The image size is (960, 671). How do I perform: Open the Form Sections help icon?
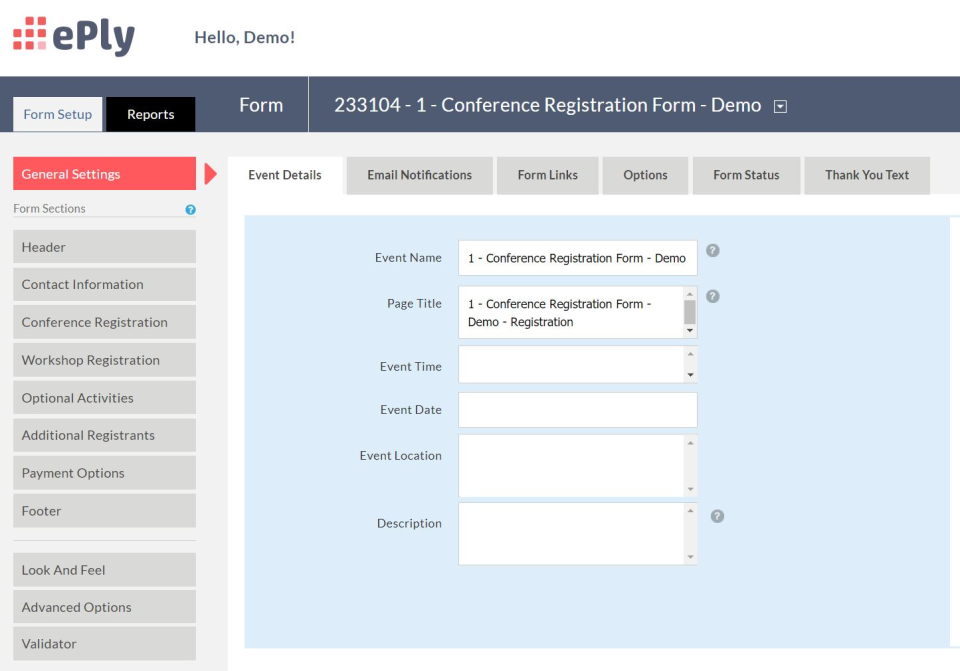tap(190, 209)
